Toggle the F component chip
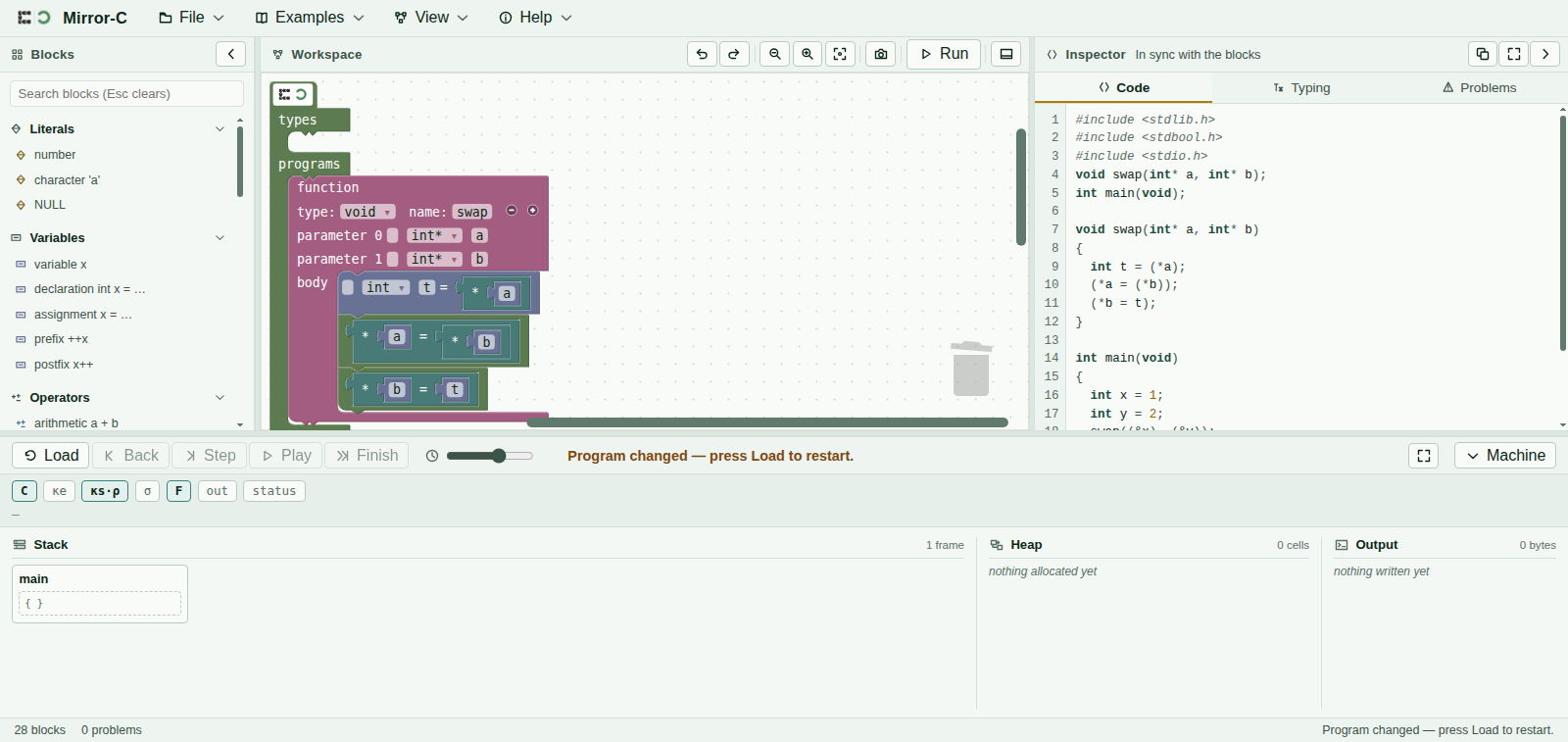Image resolution: width=1568 pixels, height=742 pixels. click(178, 491)
